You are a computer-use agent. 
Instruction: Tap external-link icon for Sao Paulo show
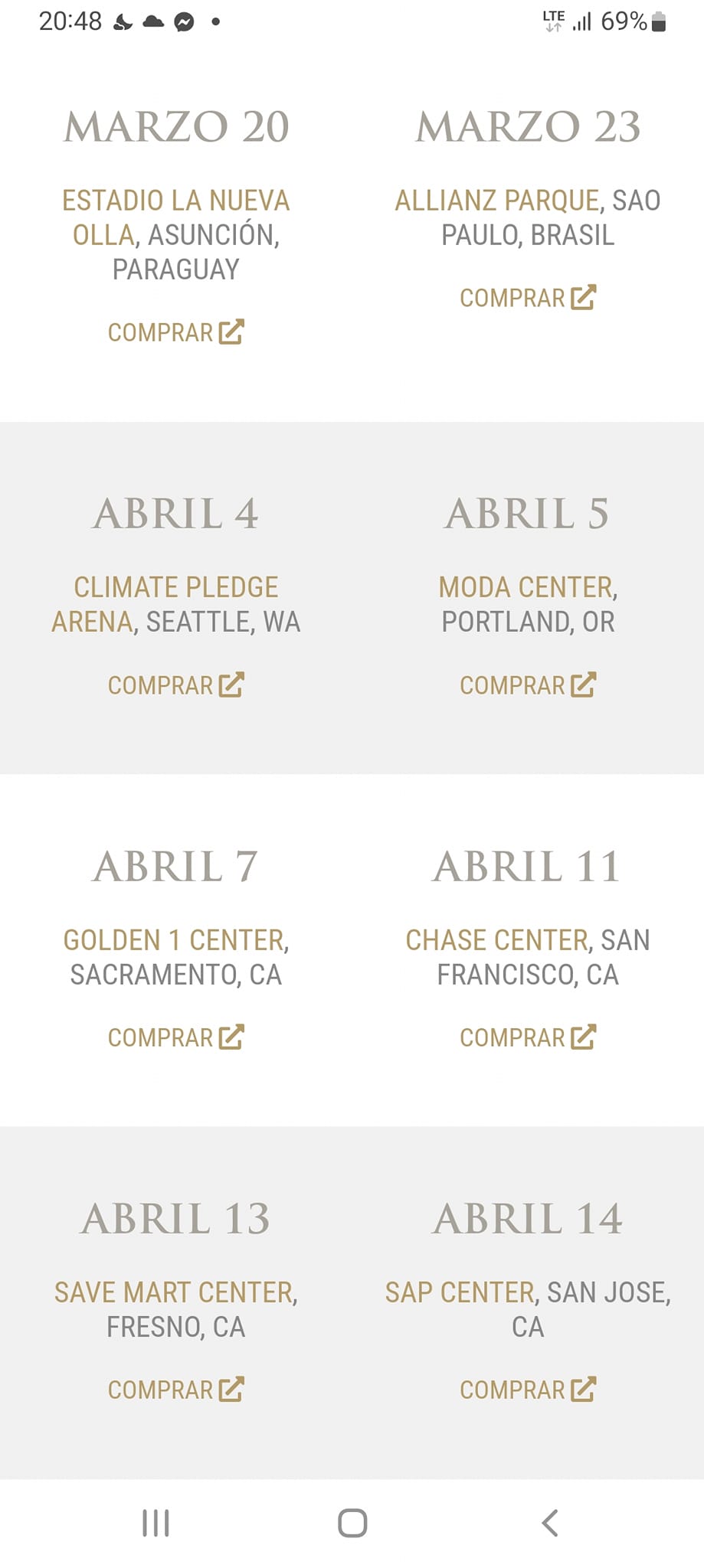tap(583, 298)
